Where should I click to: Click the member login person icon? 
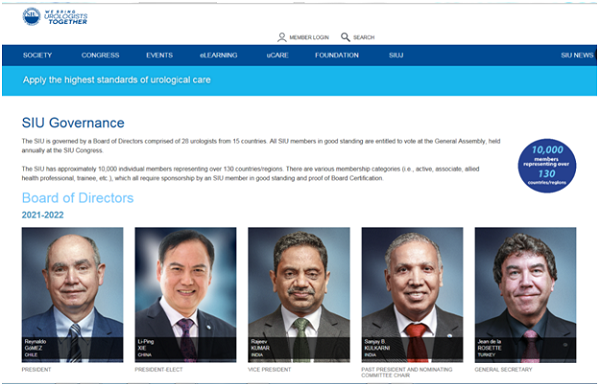click(x=282, y=37)
